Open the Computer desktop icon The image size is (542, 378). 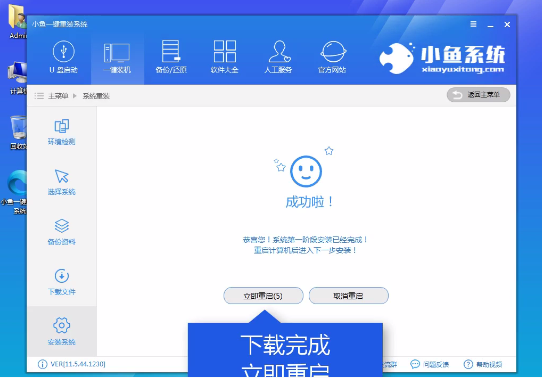tap(17, 78)
